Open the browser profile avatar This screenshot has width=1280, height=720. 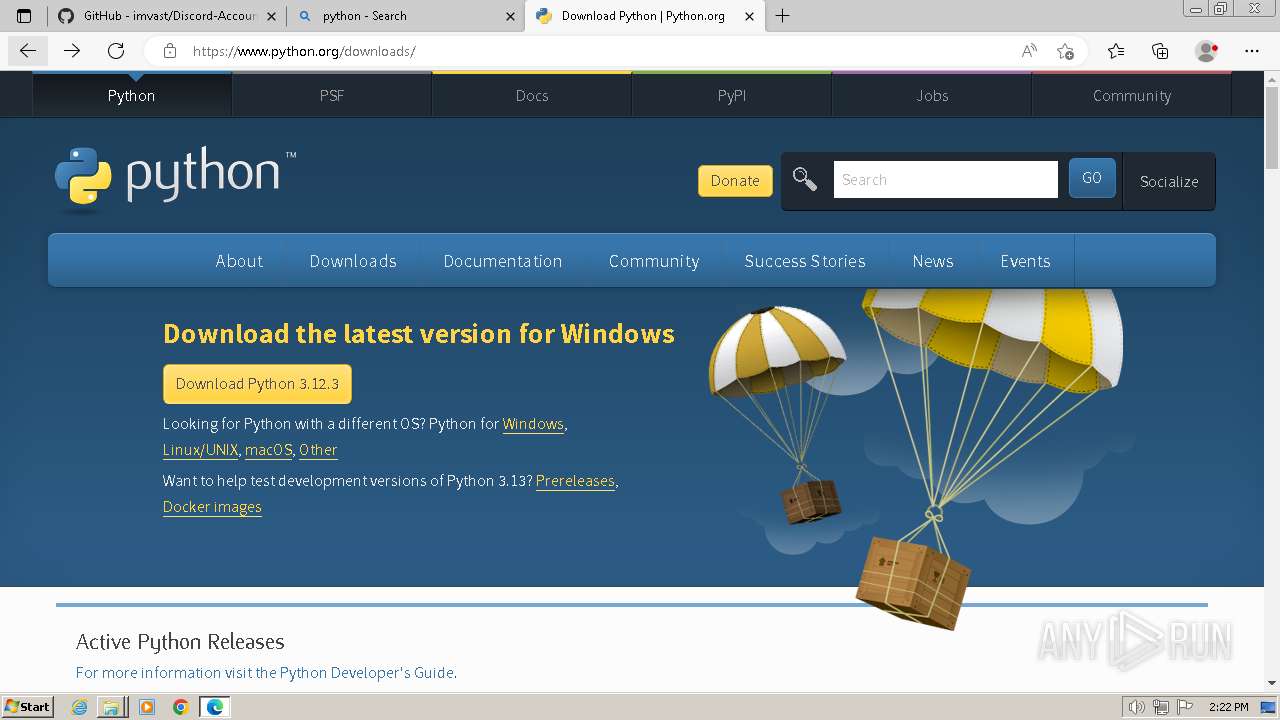coord(1207,51)
